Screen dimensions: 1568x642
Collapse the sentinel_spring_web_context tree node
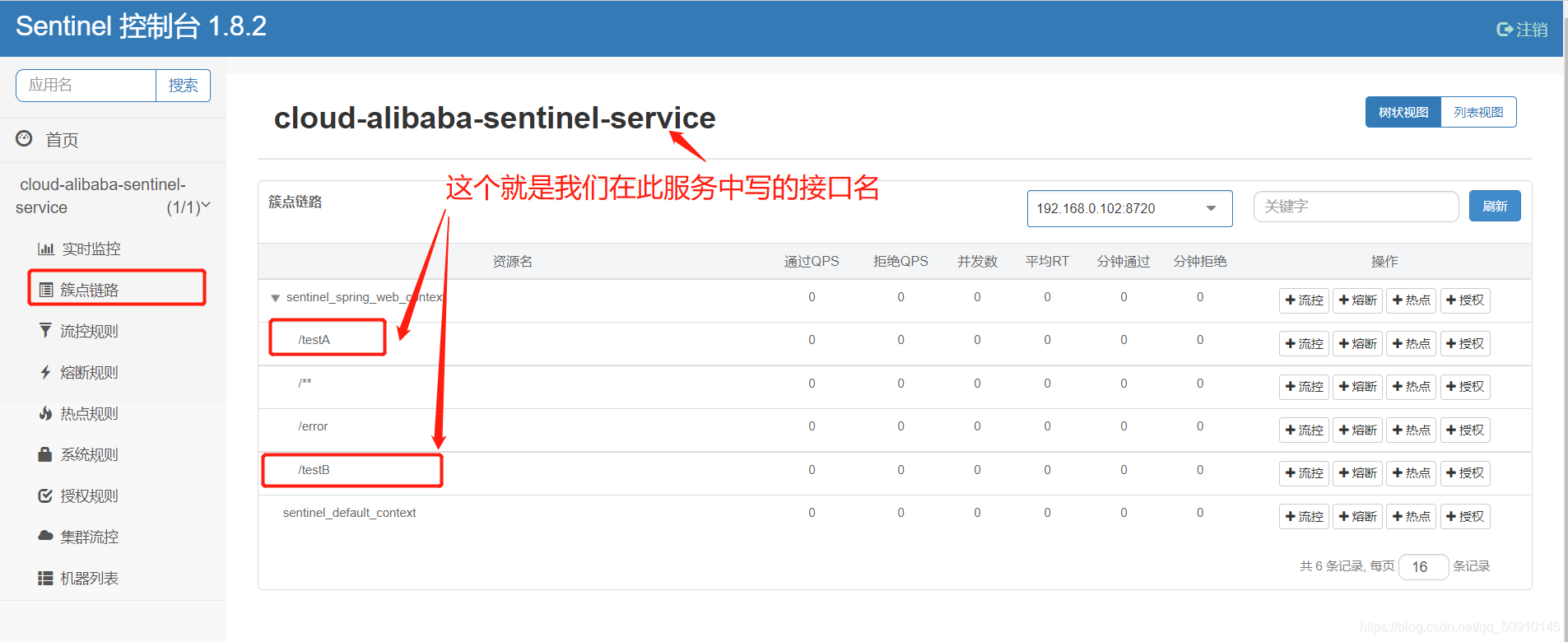pos(275,298)
